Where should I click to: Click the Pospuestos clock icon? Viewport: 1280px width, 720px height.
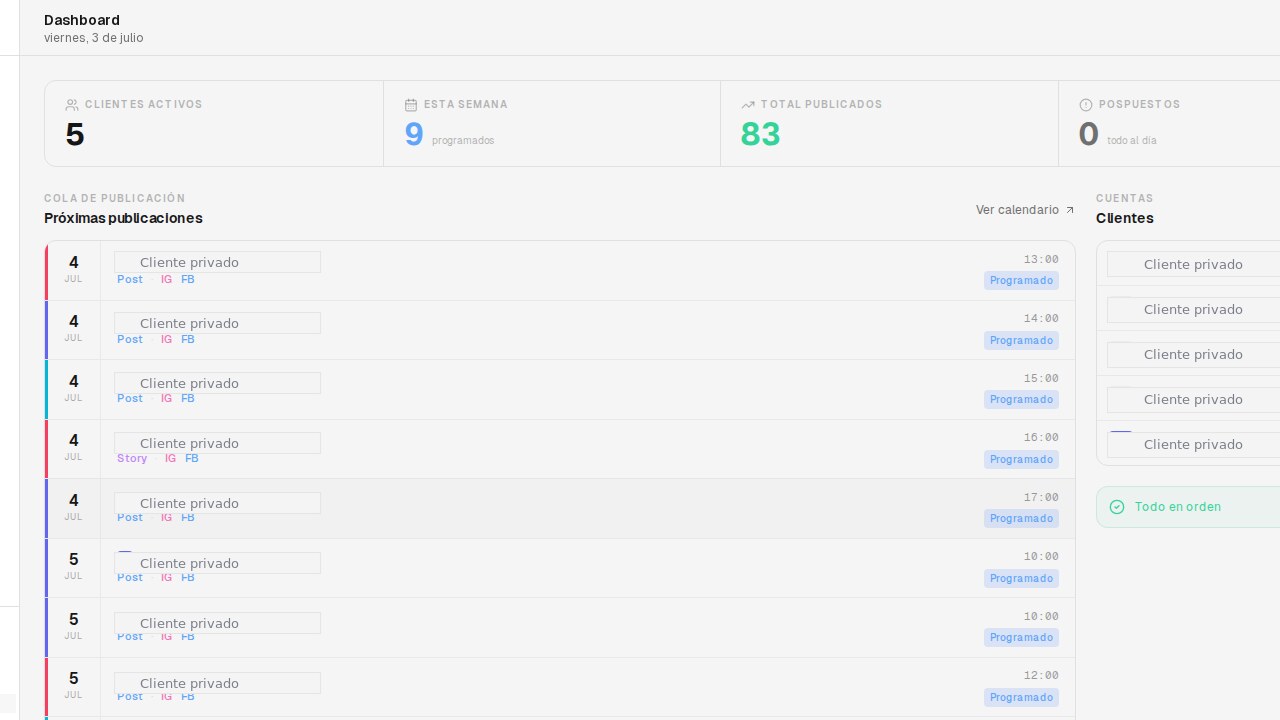(1086, 105)
